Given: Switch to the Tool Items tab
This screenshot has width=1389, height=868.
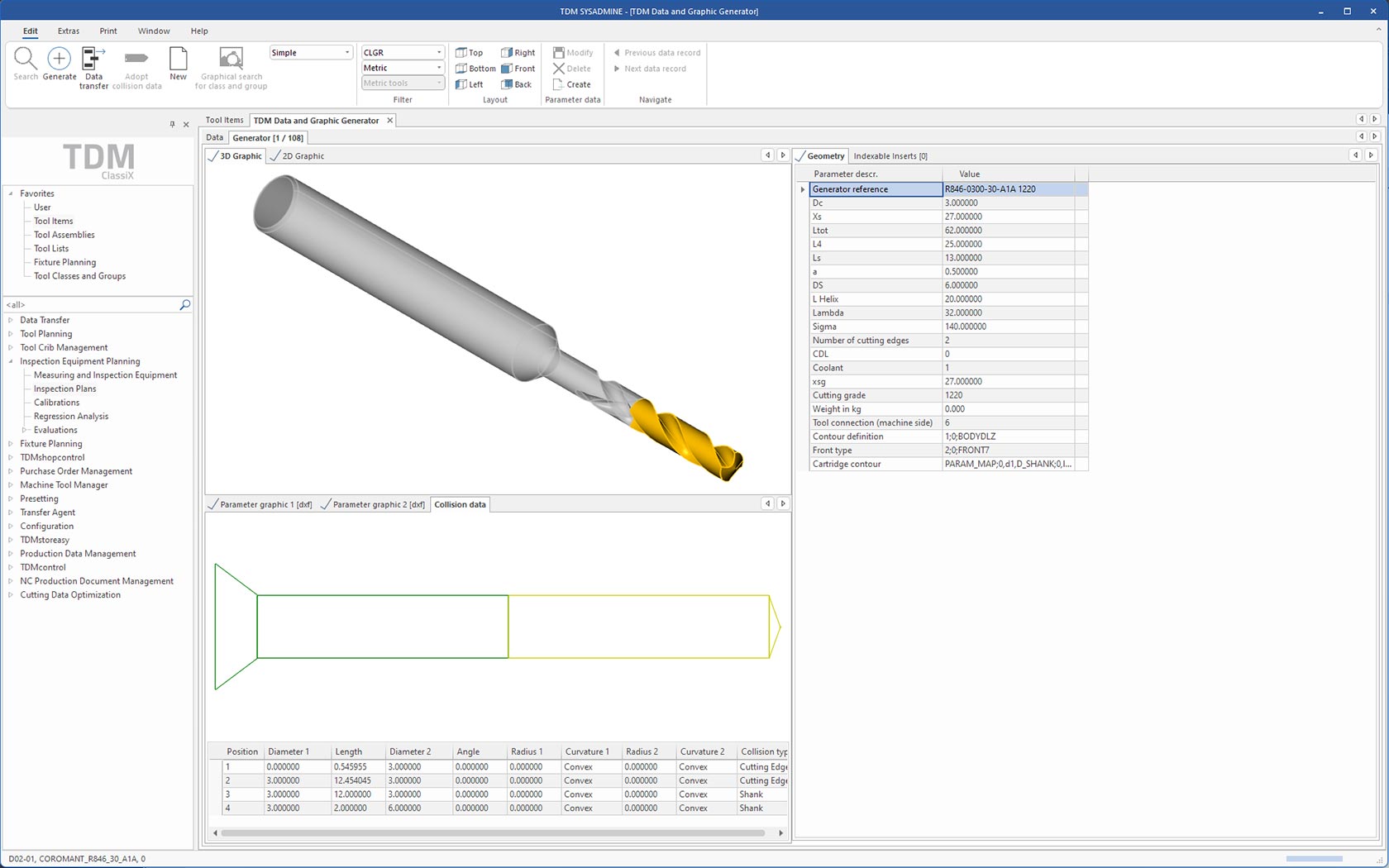Looking at the screenshot, I should pyautogui.click(x=224, y=121).
